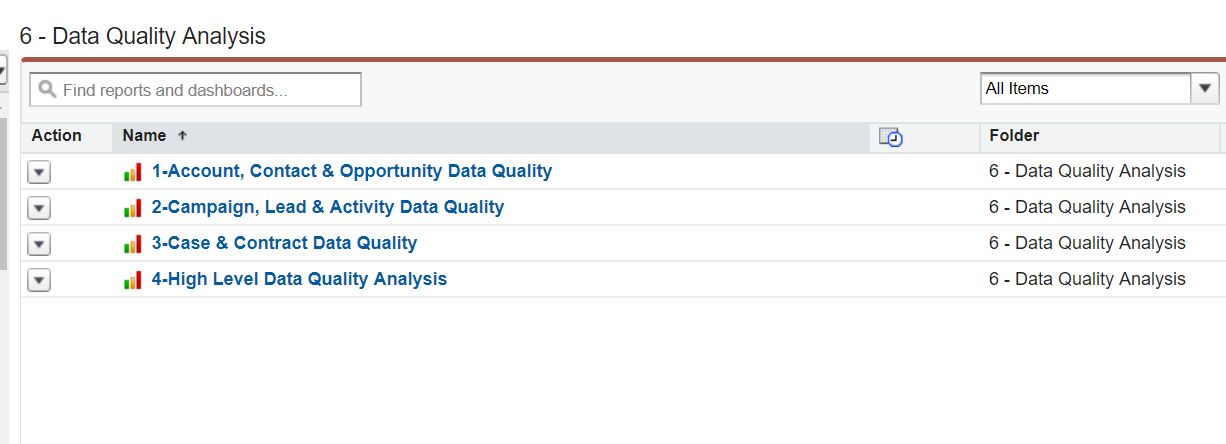The height and width of the screenshot is (444, 1226).
Task: Sort list by Folder column header
Action: 1014,136
